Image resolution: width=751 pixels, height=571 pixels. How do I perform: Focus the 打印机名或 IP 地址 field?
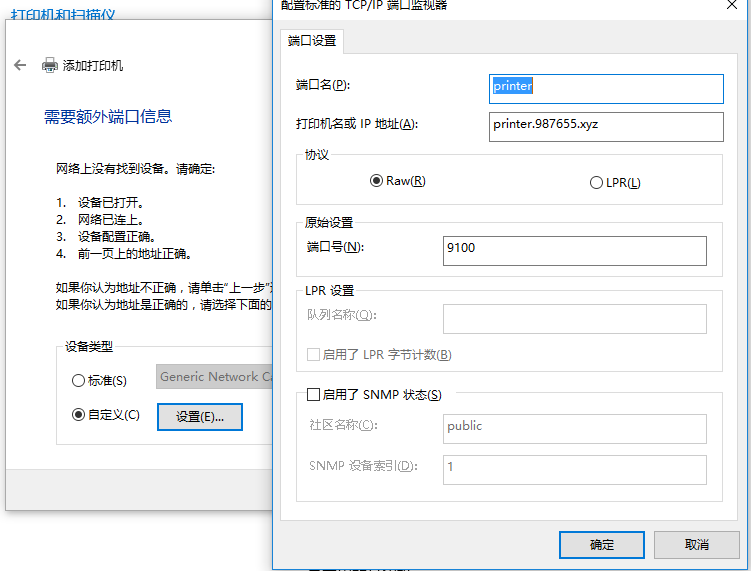tap(605, 126)
